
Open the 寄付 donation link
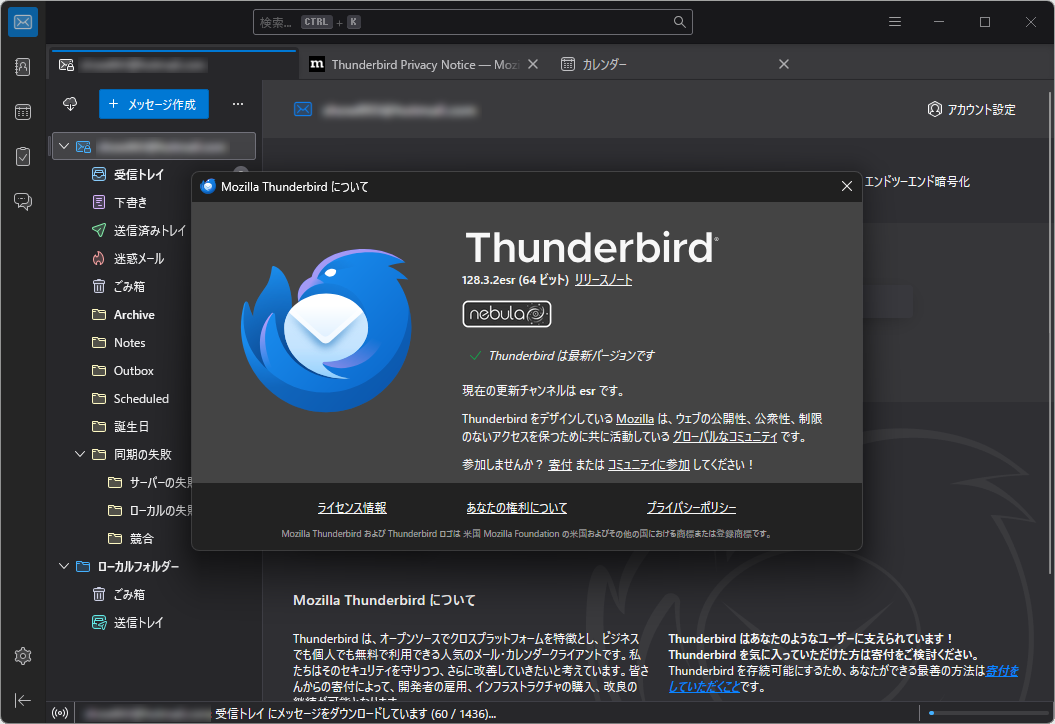tap(560, 464)
